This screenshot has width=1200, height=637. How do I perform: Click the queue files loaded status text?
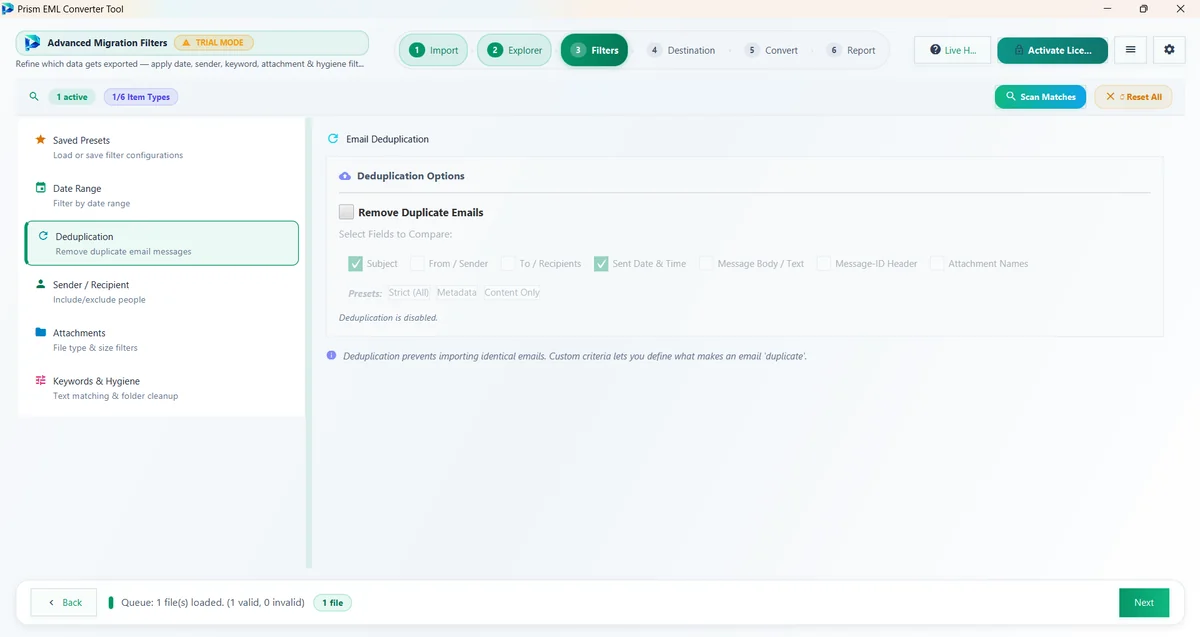[x=212, y=603]
